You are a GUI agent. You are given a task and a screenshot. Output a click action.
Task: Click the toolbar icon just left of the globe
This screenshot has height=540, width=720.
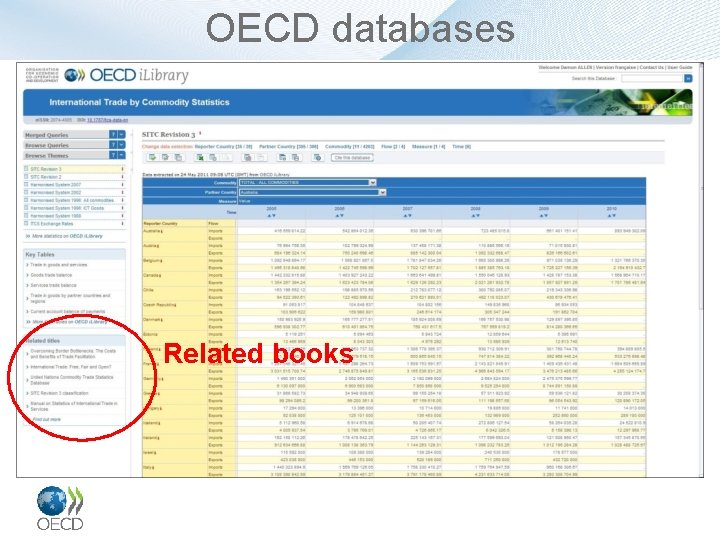[x=295, y=158]
